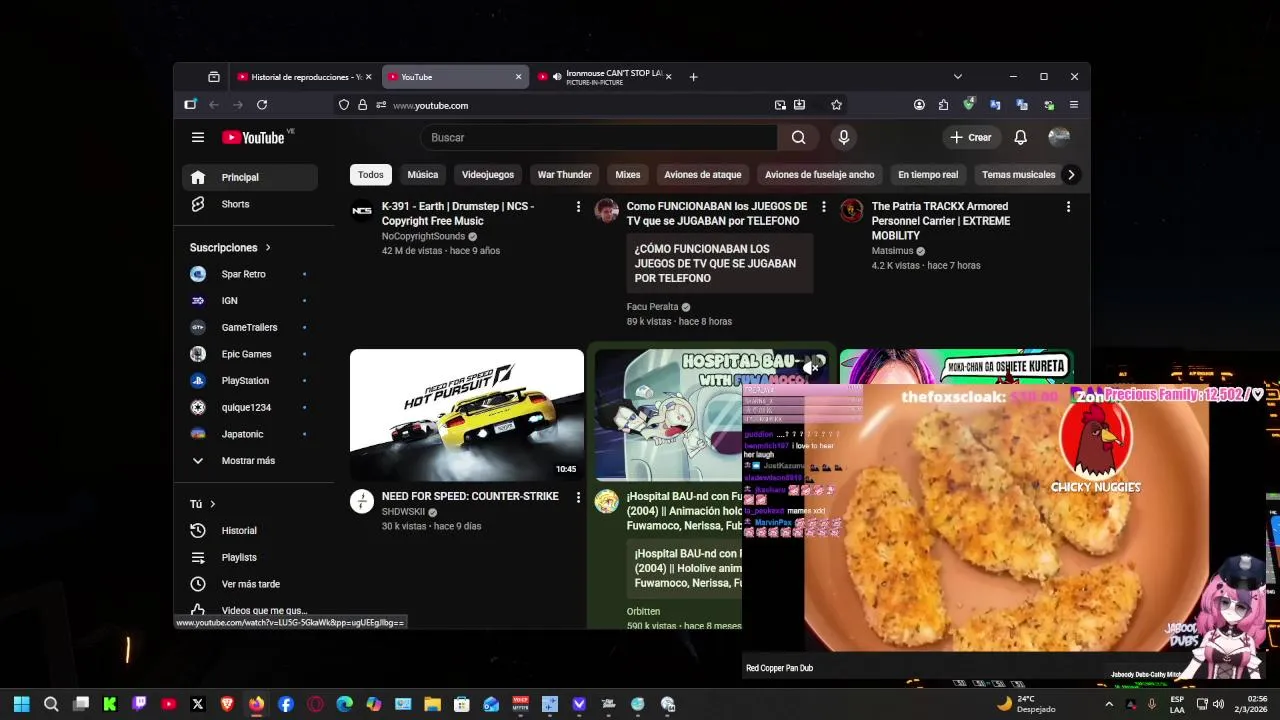Viewport: 1280px width, 720px height.
Task: Open options for K-391 Earth video
Action: (x=578, y=207)
